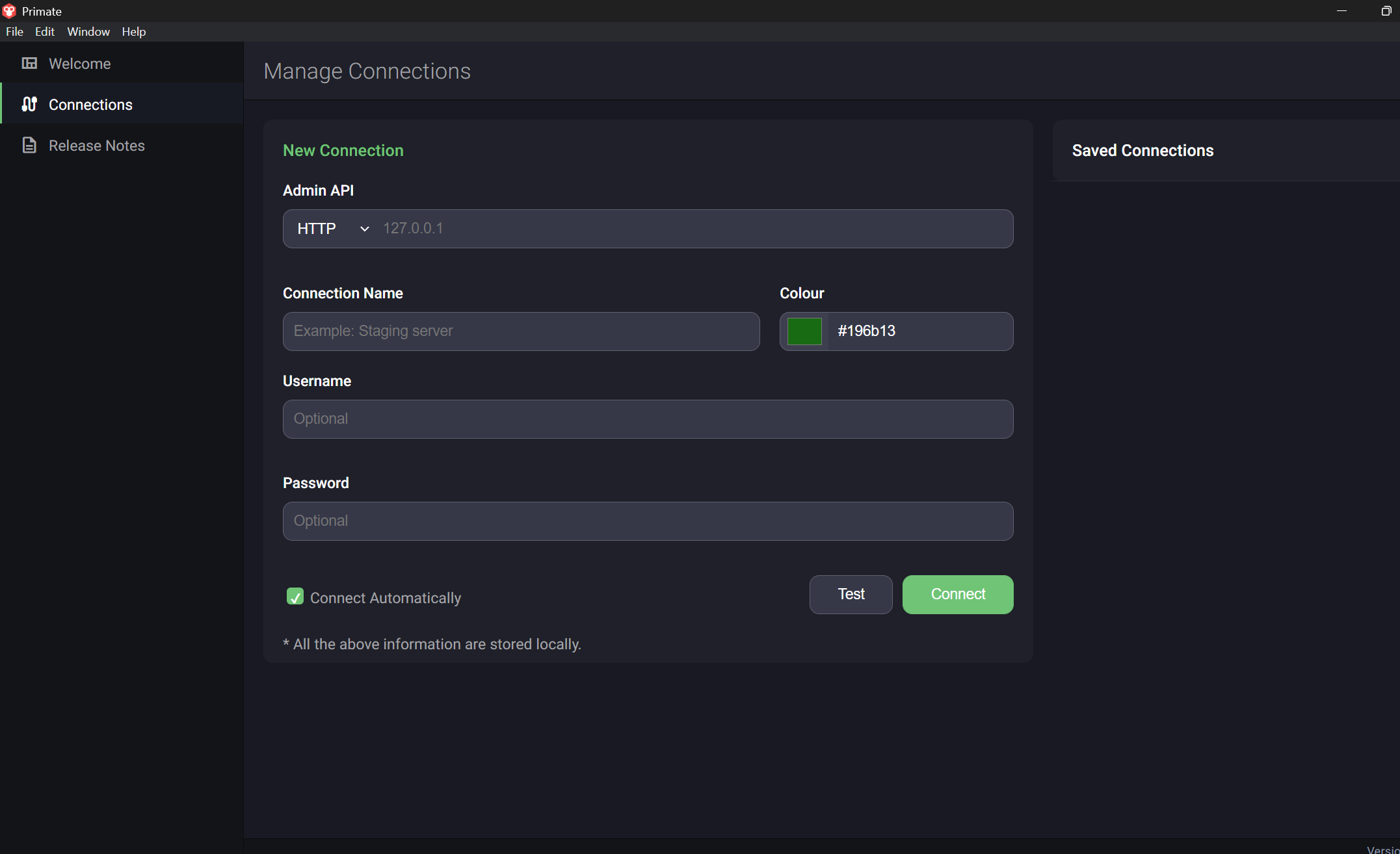This screenshot has height=854, width=1400.
Task: Uncheck the Connect Automatically checkbox
Action: click(295, 597)
